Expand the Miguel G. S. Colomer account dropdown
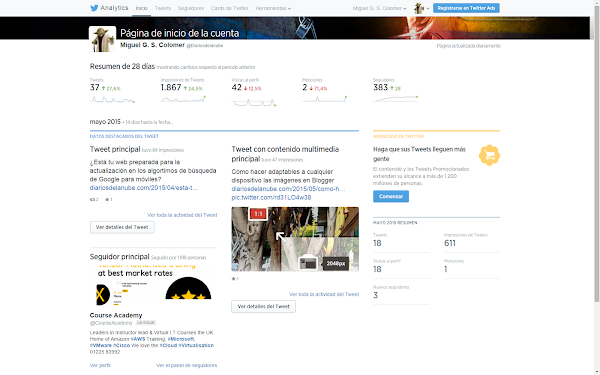This screenshot has height=375, width=600. coord(379,8)
